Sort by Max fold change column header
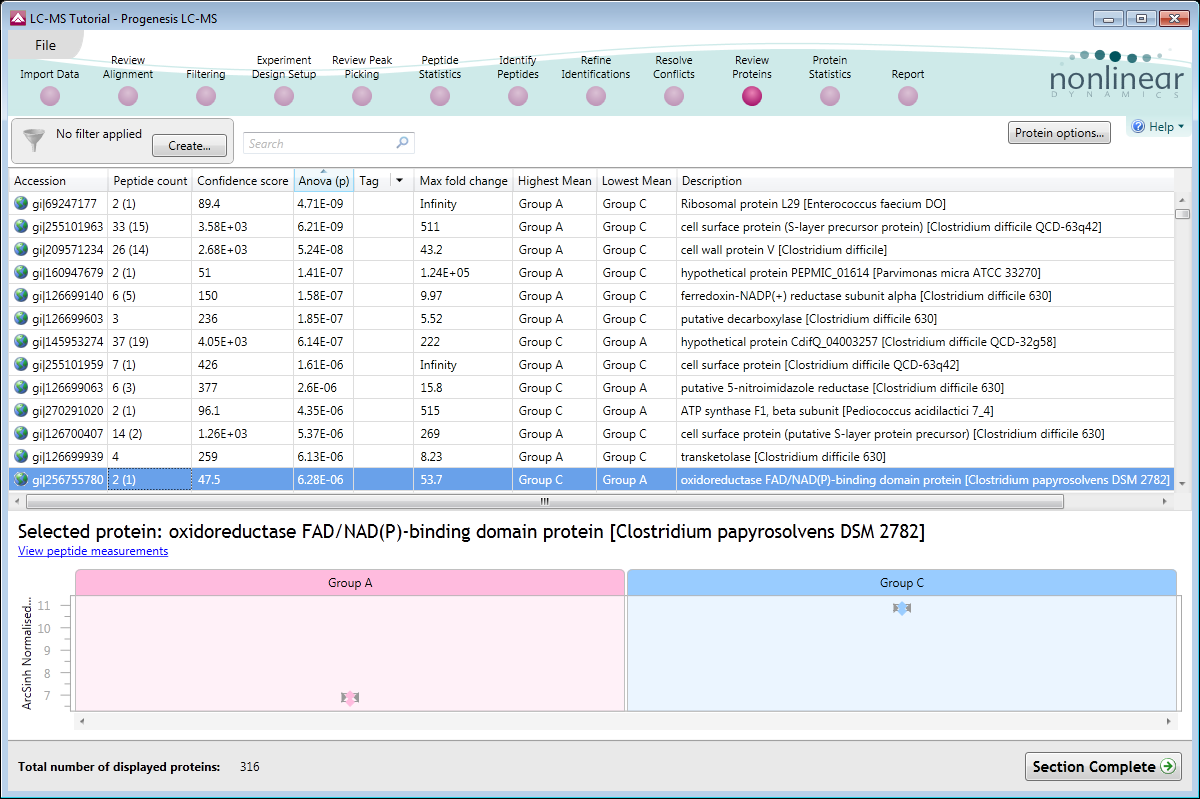Image resolution: width=1200 pixels, height=799 pixels. [464, 181]
